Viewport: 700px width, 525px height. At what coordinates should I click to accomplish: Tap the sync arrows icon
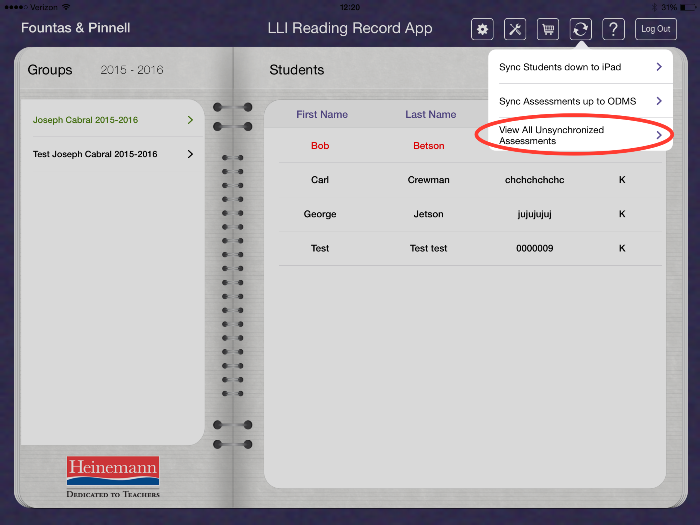pos(581,29)
